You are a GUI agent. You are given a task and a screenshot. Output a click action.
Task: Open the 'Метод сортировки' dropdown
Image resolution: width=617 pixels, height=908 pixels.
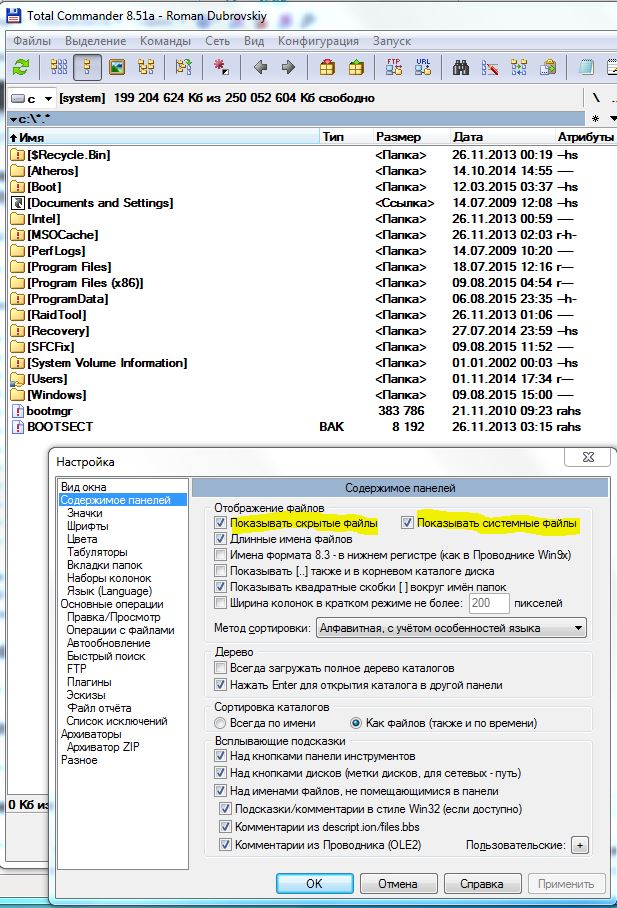pos(578,628)
